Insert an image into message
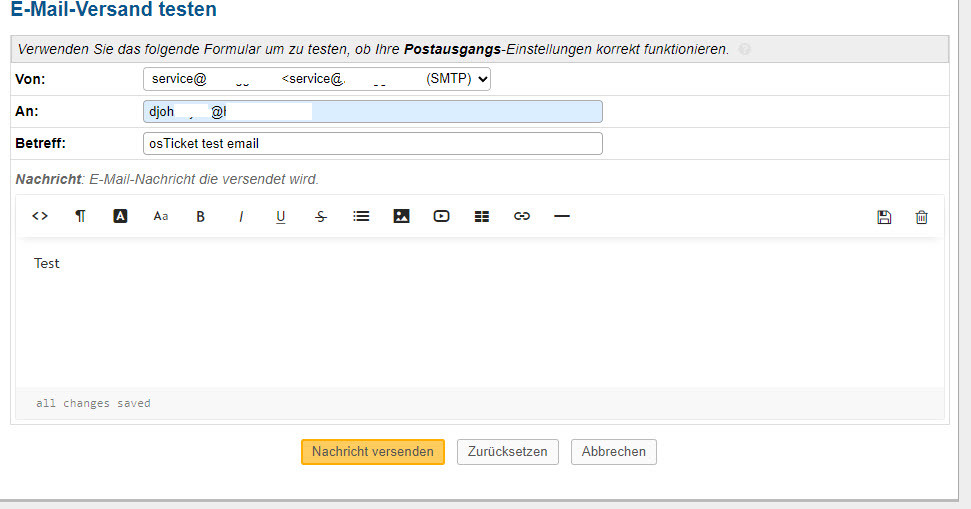 [401, 216]
